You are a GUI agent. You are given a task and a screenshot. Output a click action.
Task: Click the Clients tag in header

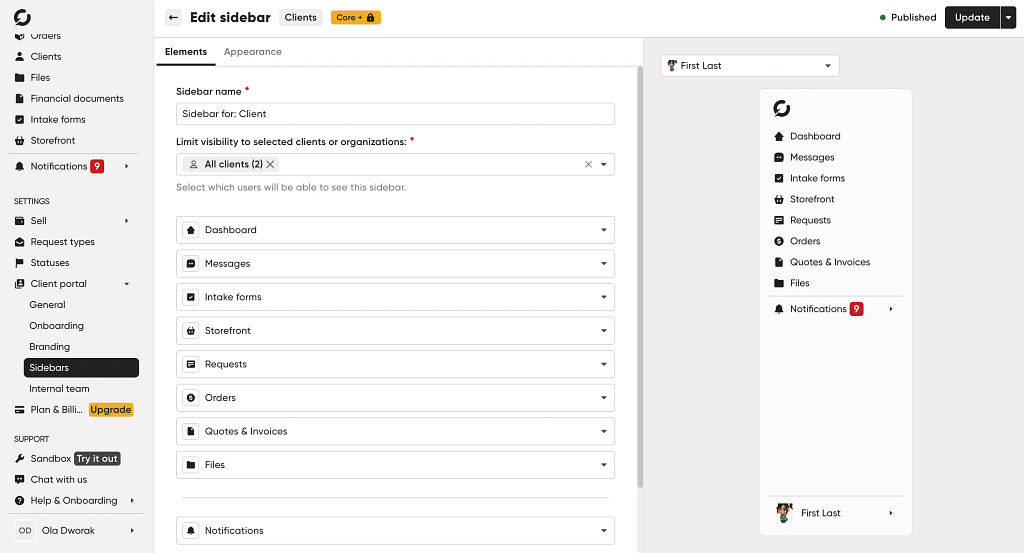(x=300, y=18)
